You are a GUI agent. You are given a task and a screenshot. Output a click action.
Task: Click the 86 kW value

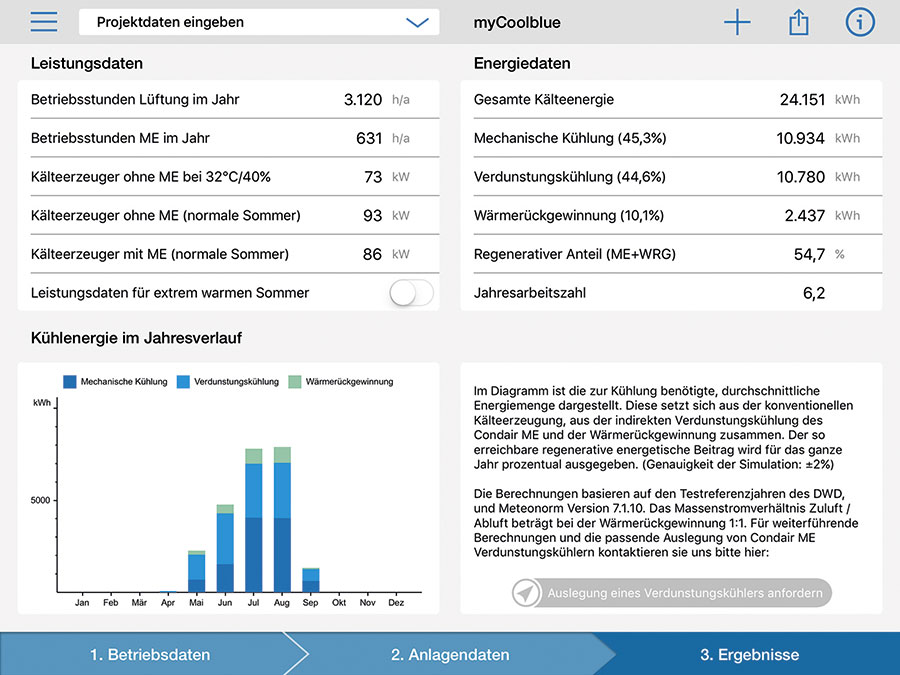[x=386, y=254]
